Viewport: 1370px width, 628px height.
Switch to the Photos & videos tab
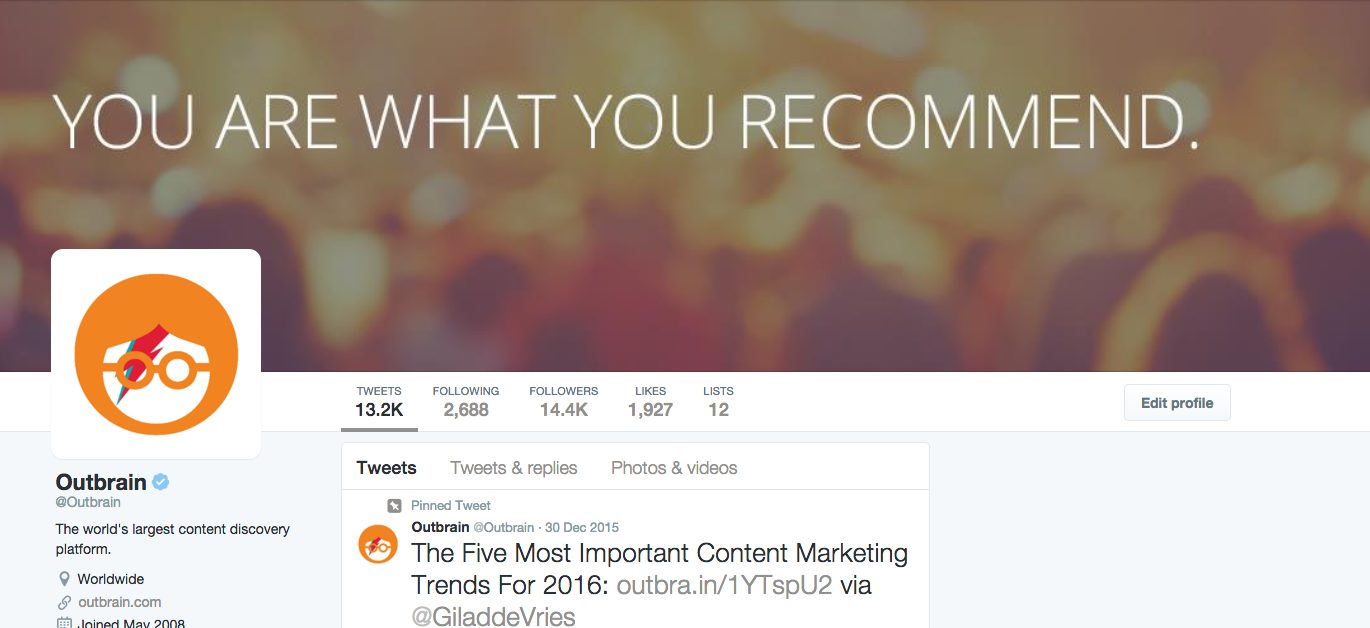pyautogui.click(x=674, y=468)
